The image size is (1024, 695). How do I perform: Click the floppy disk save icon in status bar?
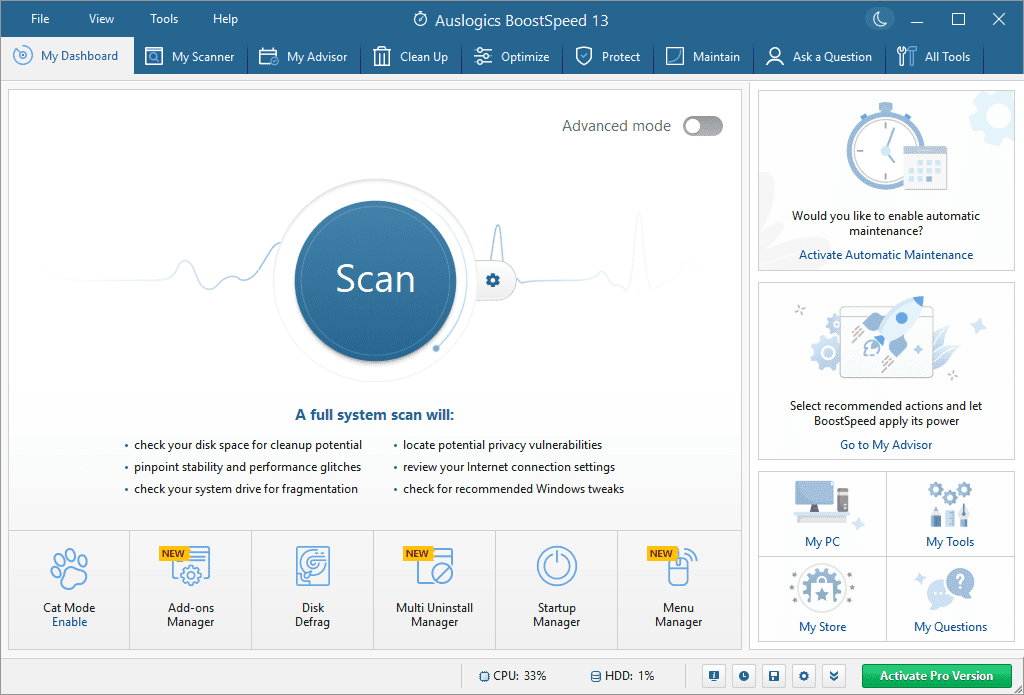click(x=774, y=675)
